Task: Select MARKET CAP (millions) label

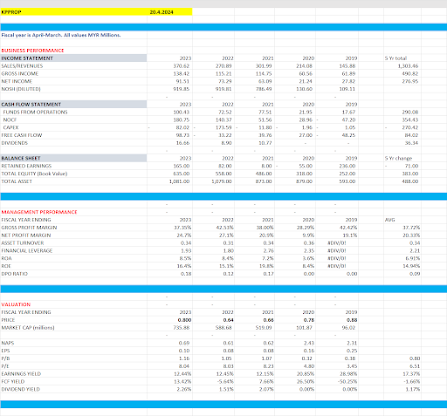Action: (x=28, y=327)
